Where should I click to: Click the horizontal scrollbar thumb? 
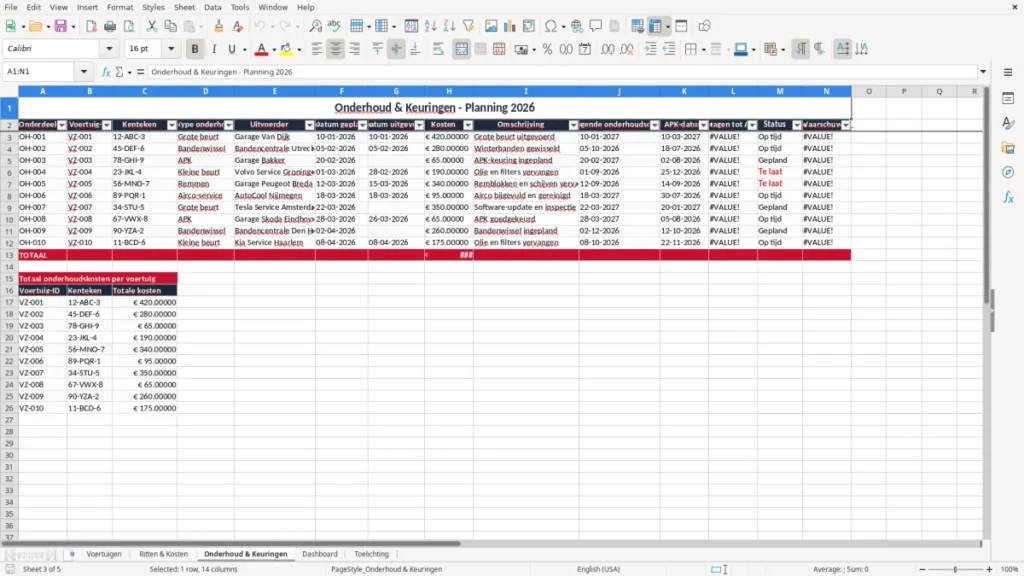232,543
